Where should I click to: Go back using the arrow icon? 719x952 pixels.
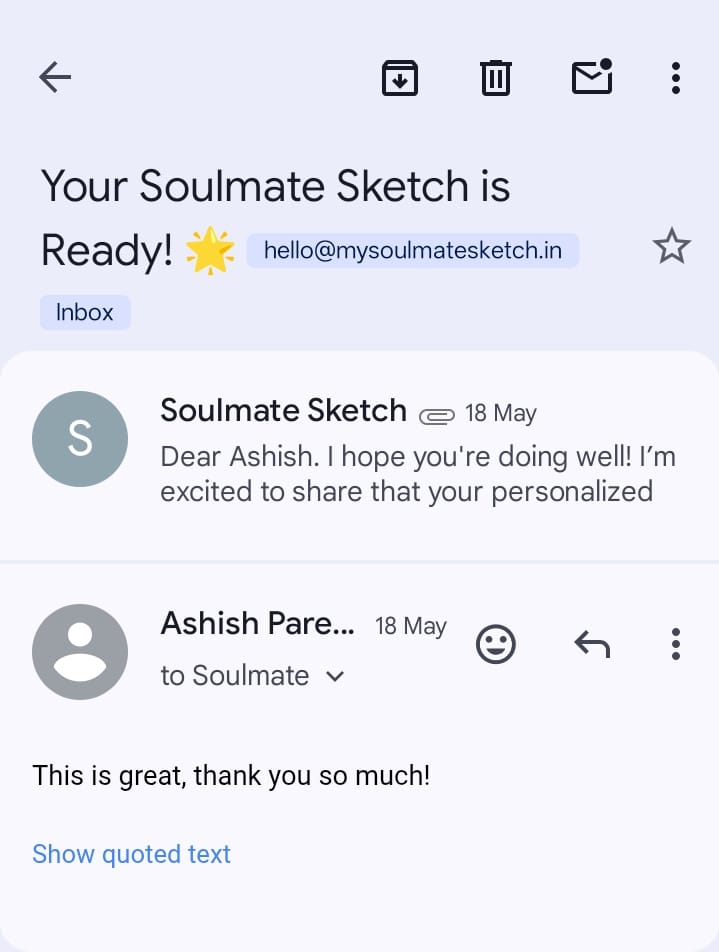[x=55, y=77]
